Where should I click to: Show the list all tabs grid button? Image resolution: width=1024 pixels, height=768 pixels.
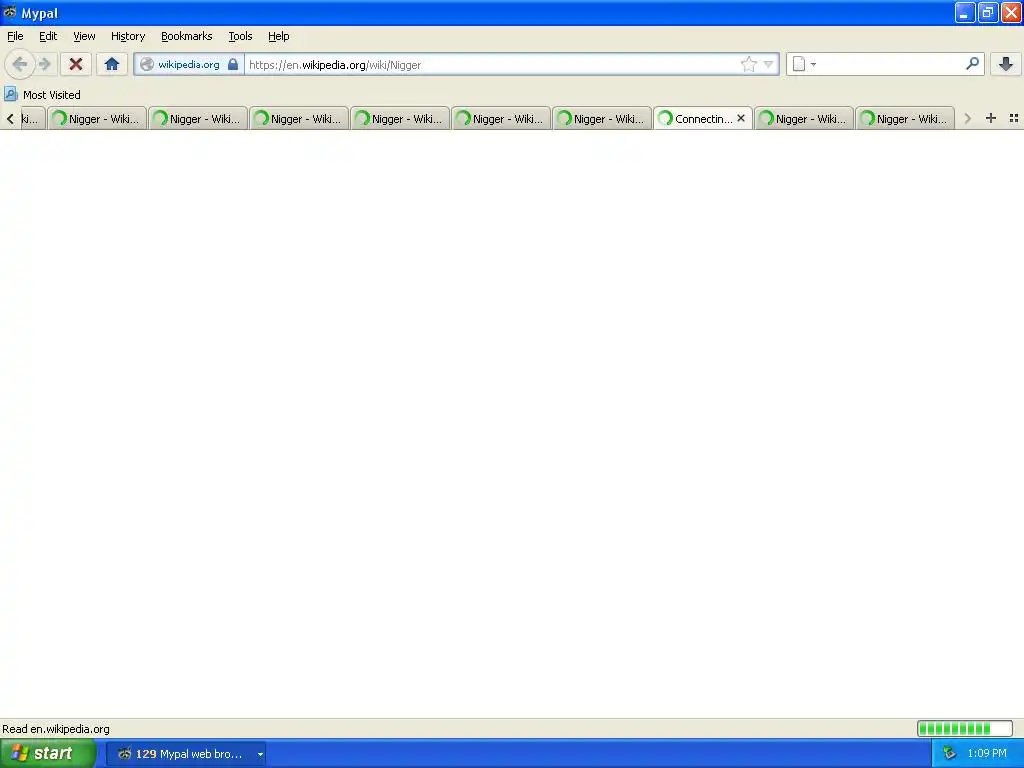click(1014, 118)
